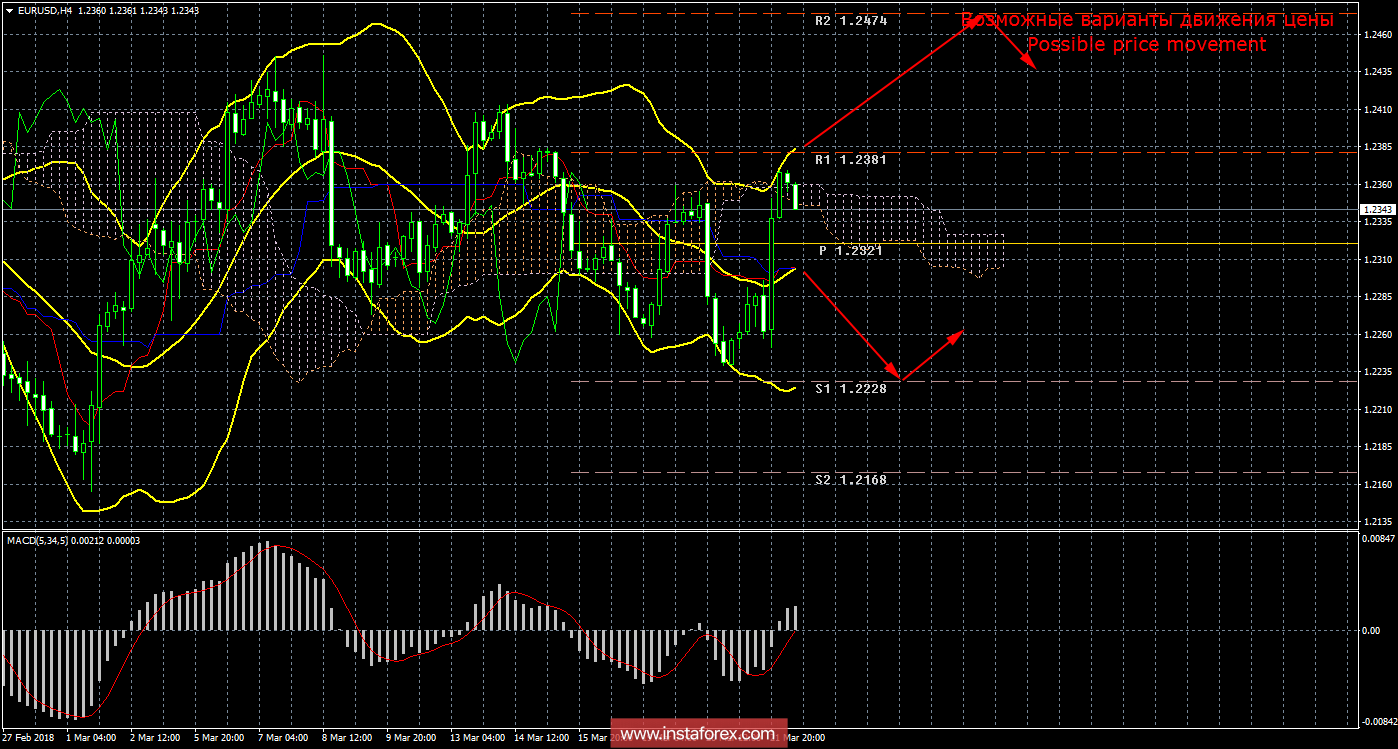Click the 0.00847 value on MACD scale

(1376, 539)
